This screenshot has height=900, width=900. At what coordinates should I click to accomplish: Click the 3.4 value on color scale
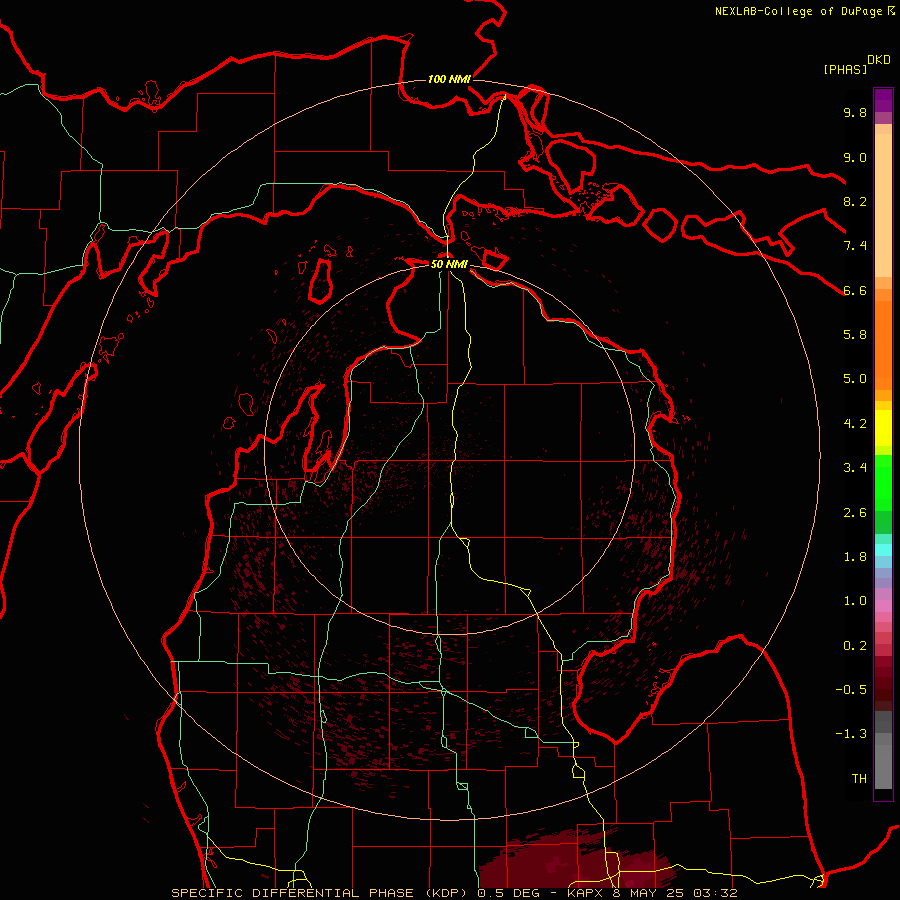click(855, 468)
